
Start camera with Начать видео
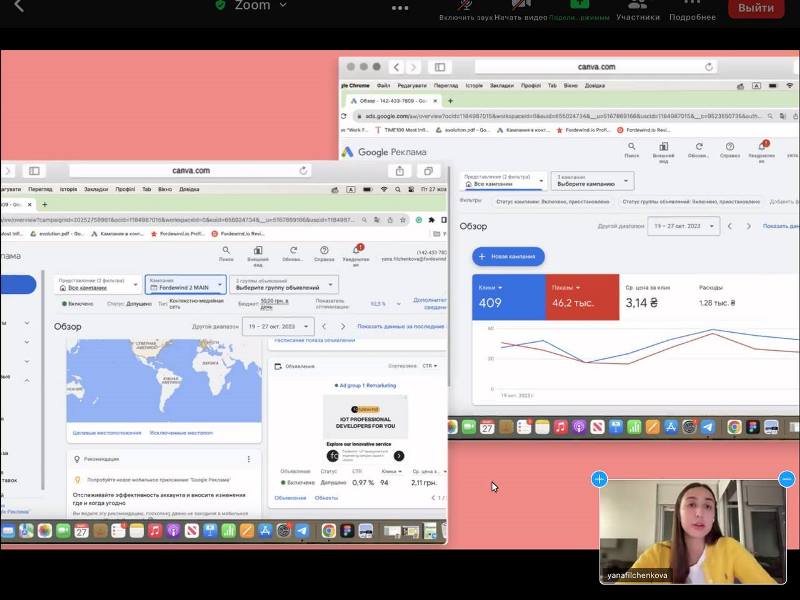coord(520,11)
